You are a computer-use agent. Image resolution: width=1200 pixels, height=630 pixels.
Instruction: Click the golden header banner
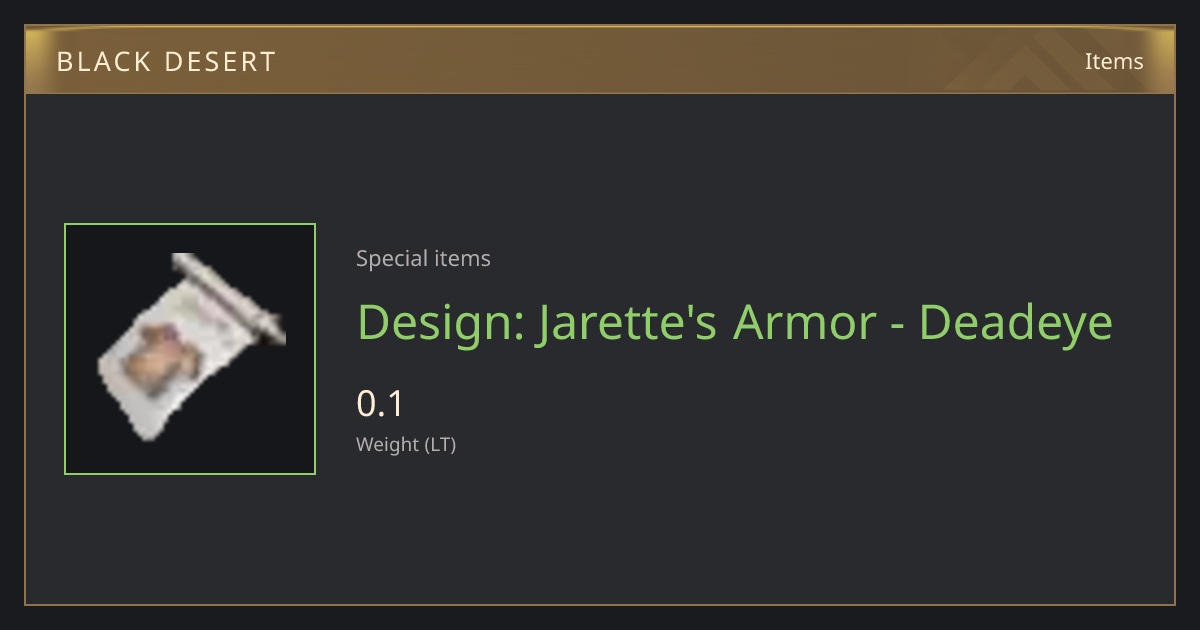(x=600, y=60)
